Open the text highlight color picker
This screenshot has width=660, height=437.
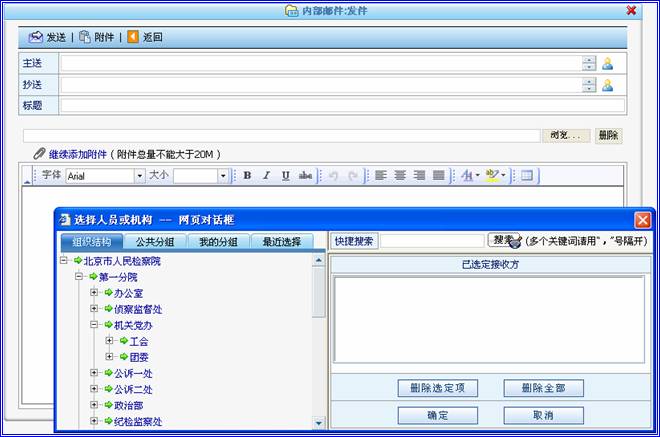[494, 176]
